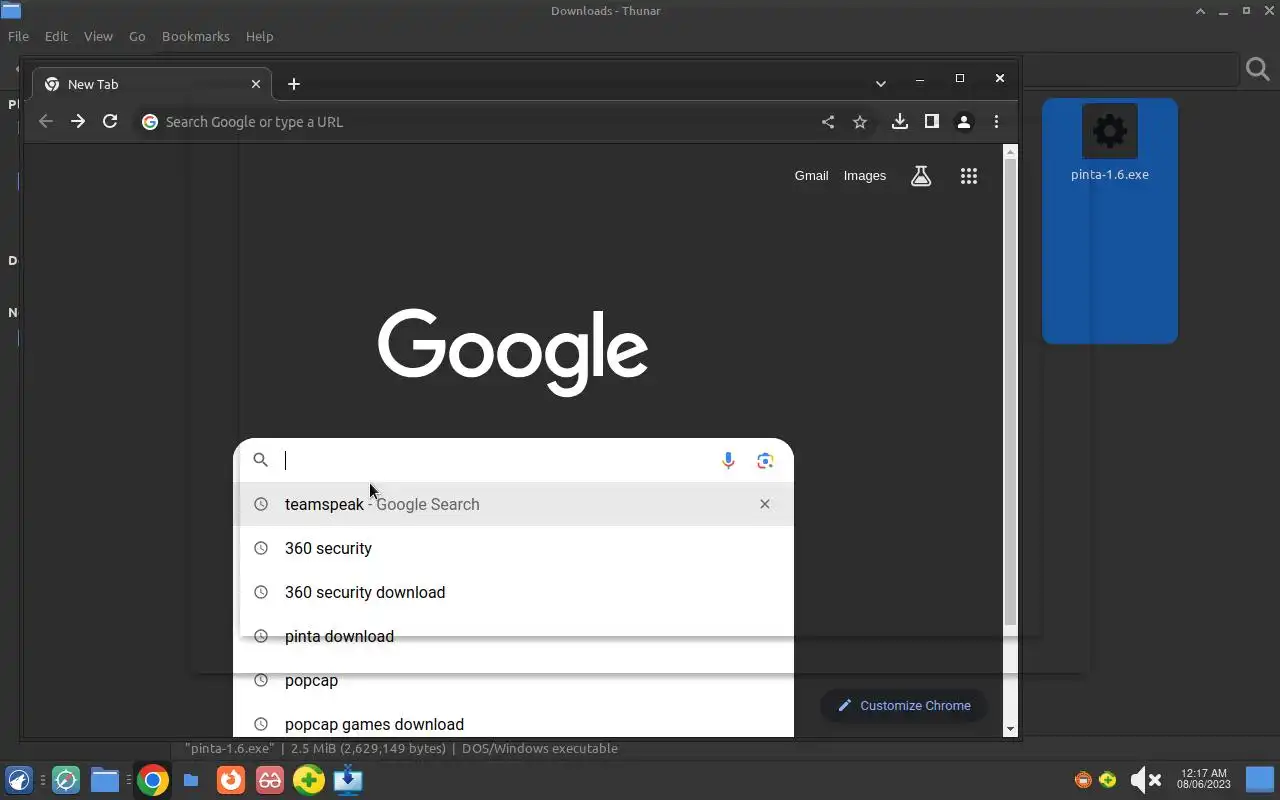This screenshot has height=800, width=1280.
Task: Click the Chrome page vertical scrollbar
Action: pyautogui.click(x=1010, y=392)
